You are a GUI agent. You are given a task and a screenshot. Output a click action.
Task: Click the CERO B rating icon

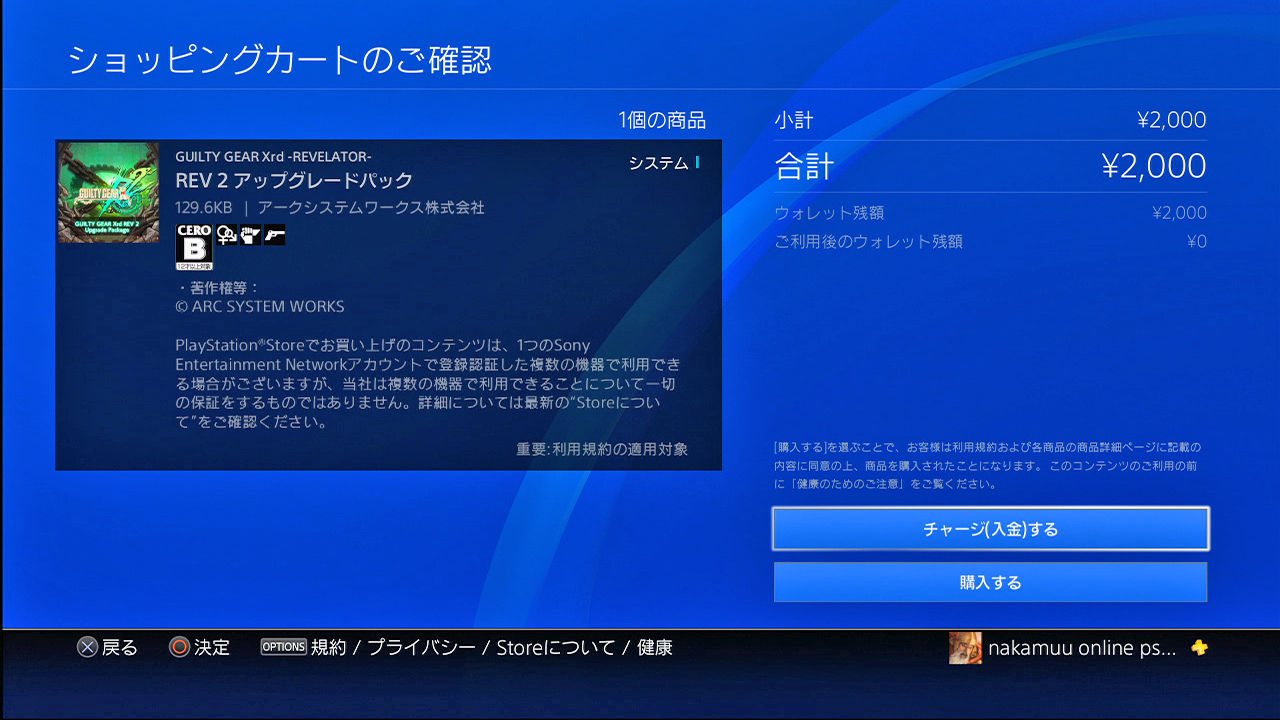pyautogui.click(x=194, y=247)
